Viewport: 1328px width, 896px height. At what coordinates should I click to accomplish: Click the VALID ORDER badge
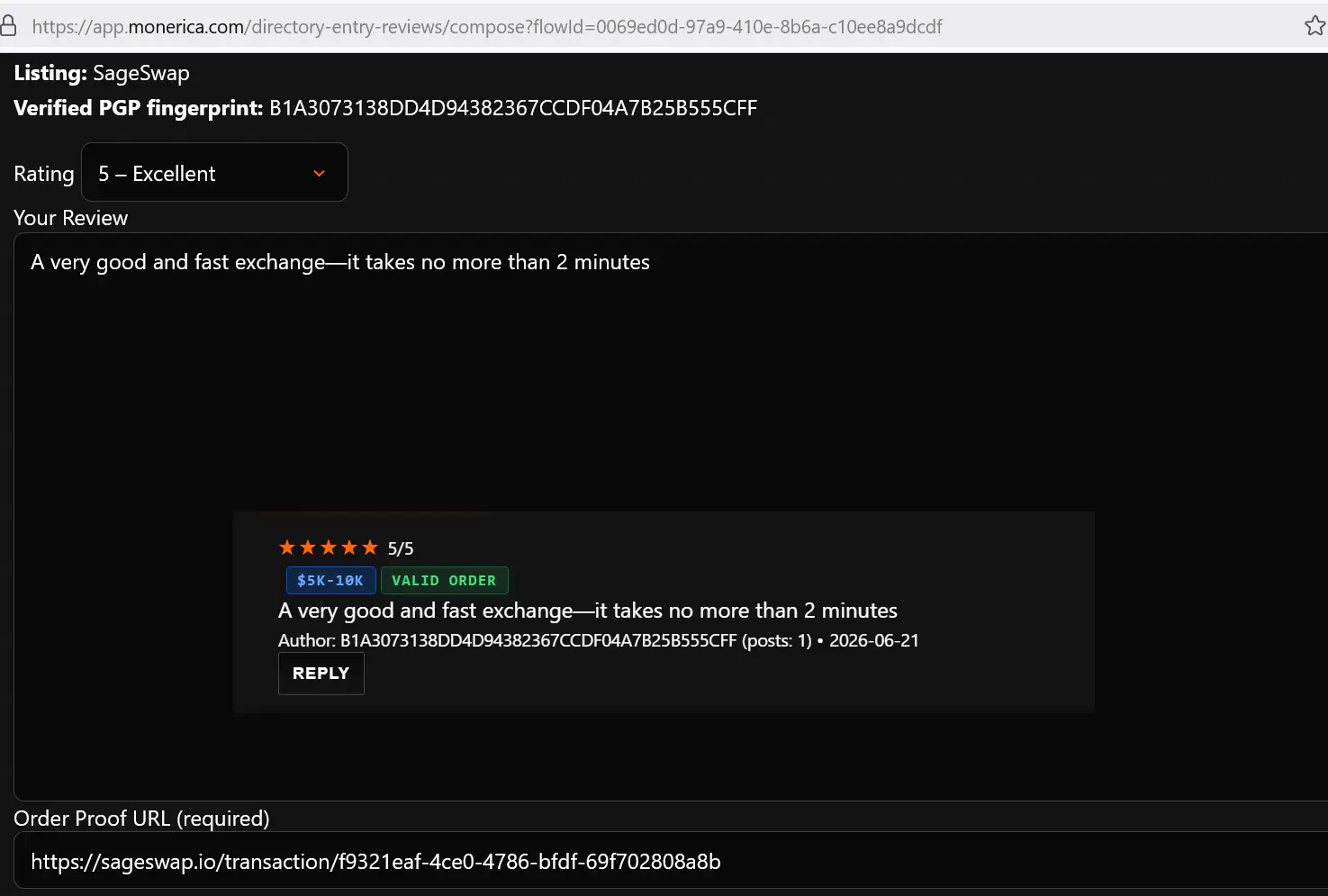pos(444,581)
